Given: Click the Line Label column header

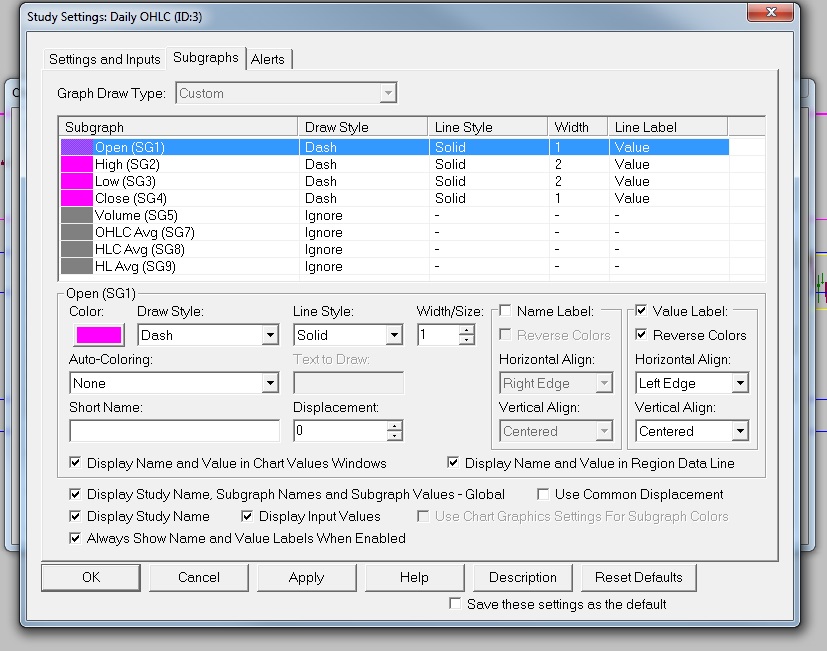Looking at the screenshot, I should point(668,127).
